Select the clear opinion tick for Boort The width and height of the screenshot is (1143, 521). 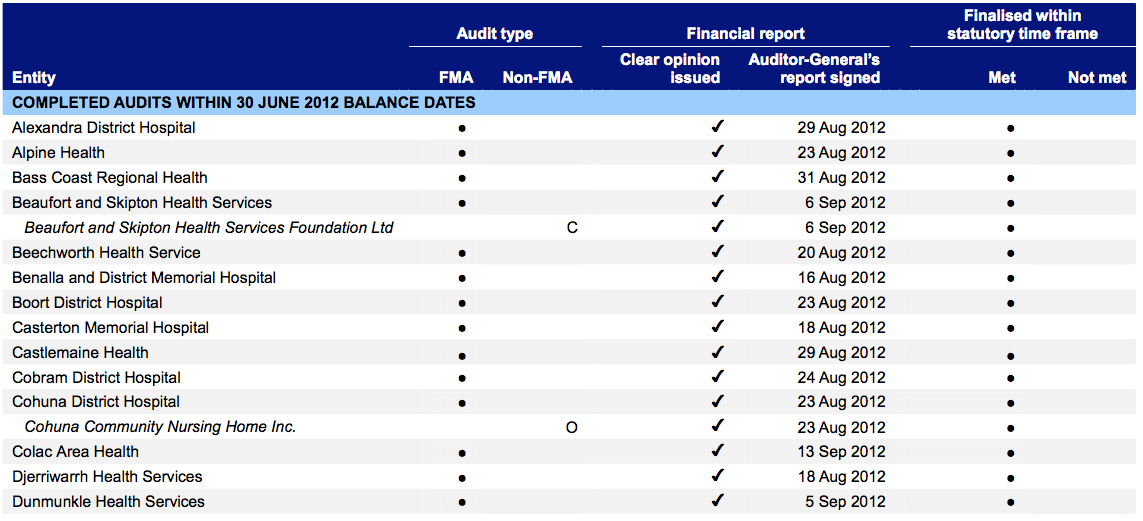tap(717, 302)
